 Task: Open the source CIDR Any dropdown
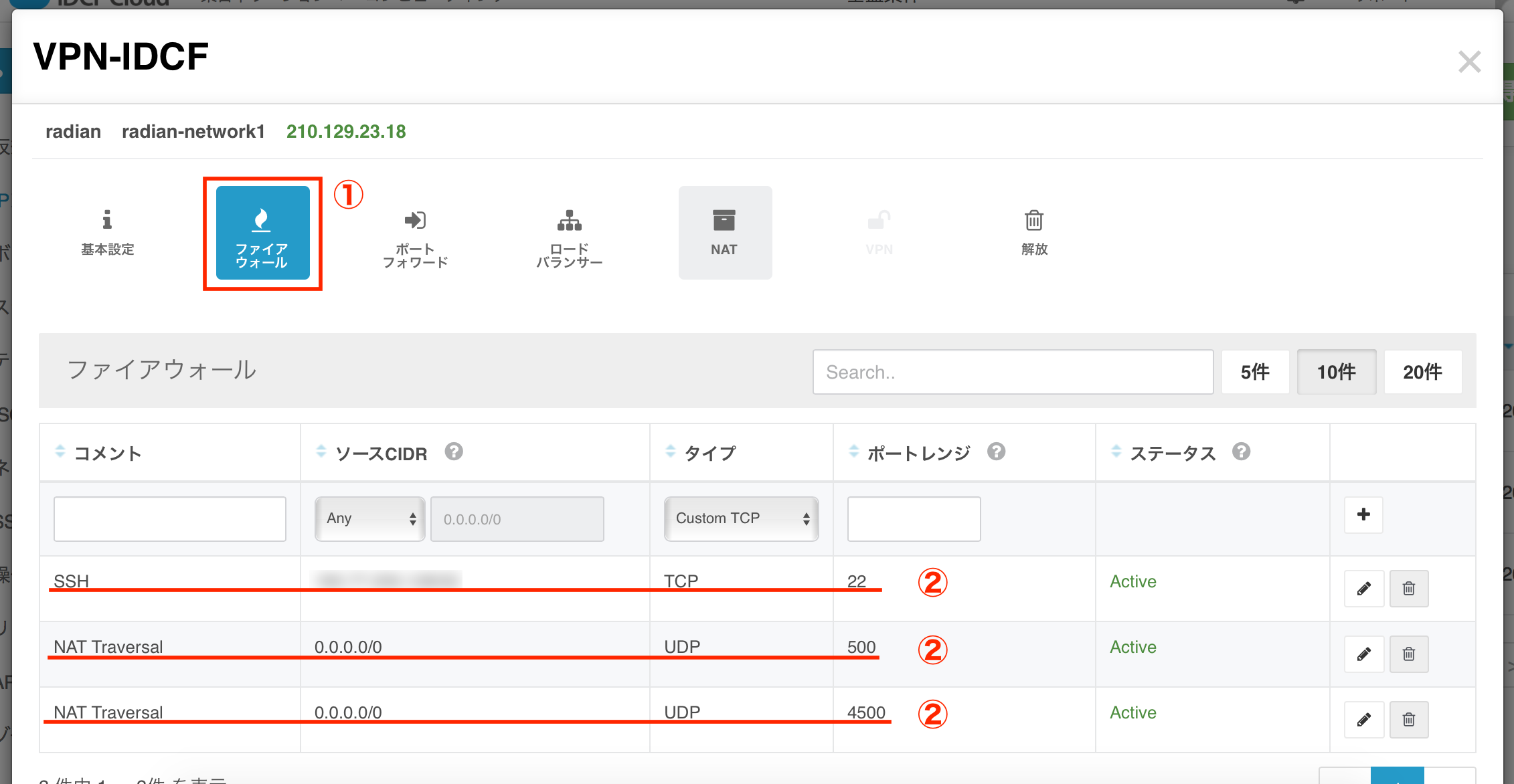(x=370, y=518)
